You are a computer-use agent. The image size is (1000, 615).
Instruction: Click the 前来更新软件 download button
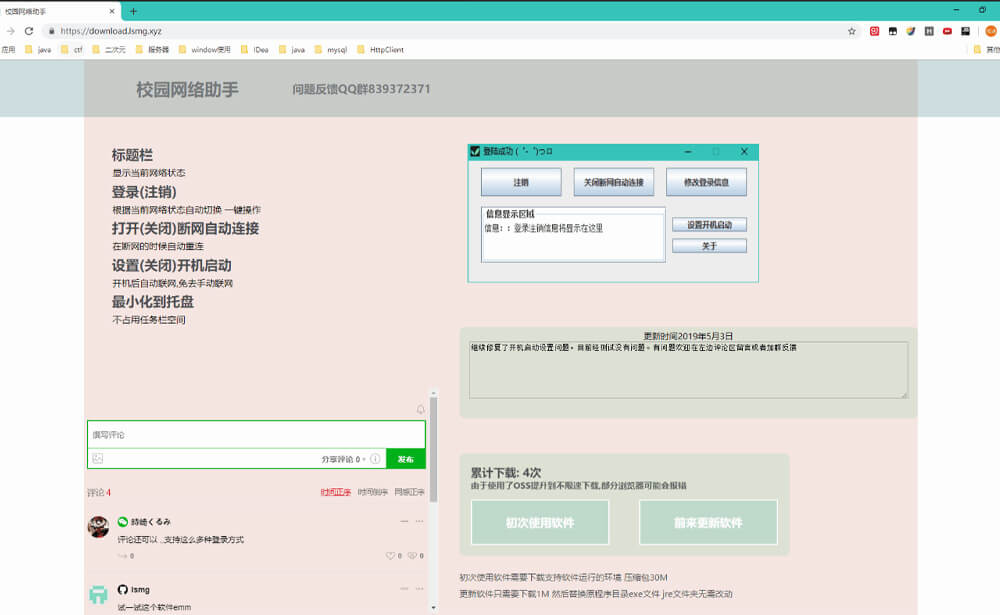coord(708,522)
